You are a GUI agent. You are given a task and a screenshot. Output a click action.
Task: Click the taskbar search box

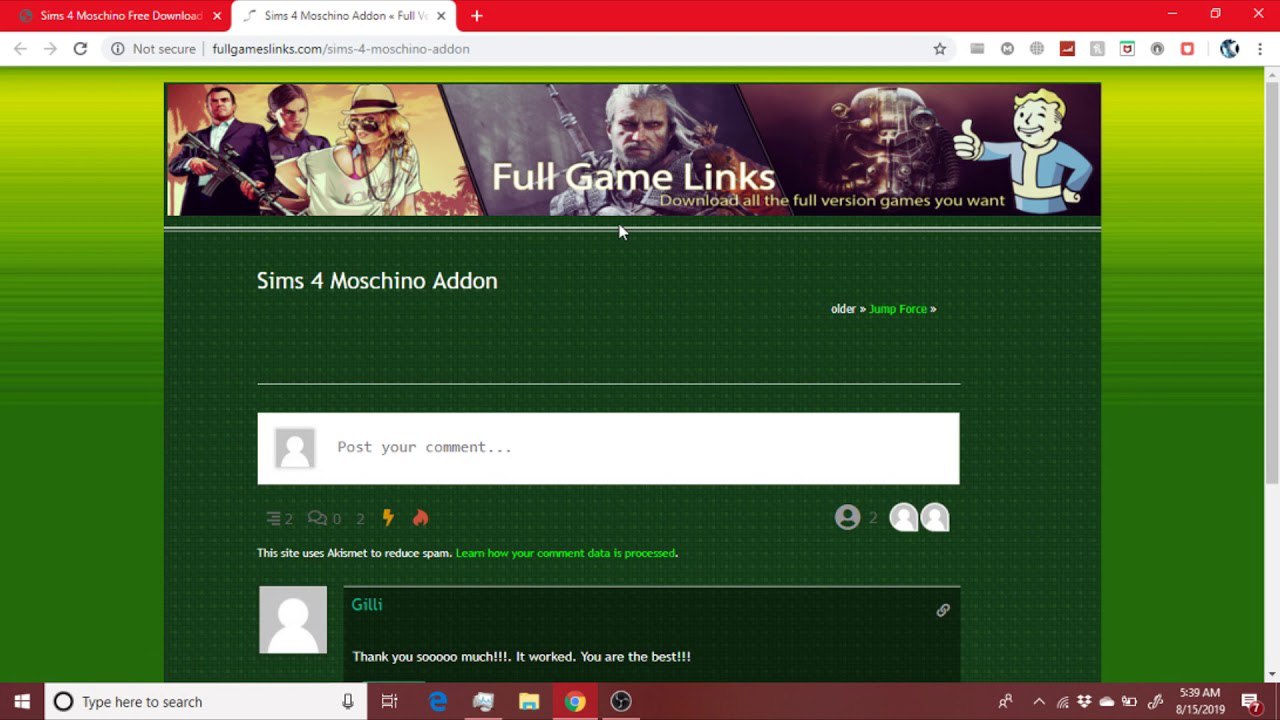(205, 701)
